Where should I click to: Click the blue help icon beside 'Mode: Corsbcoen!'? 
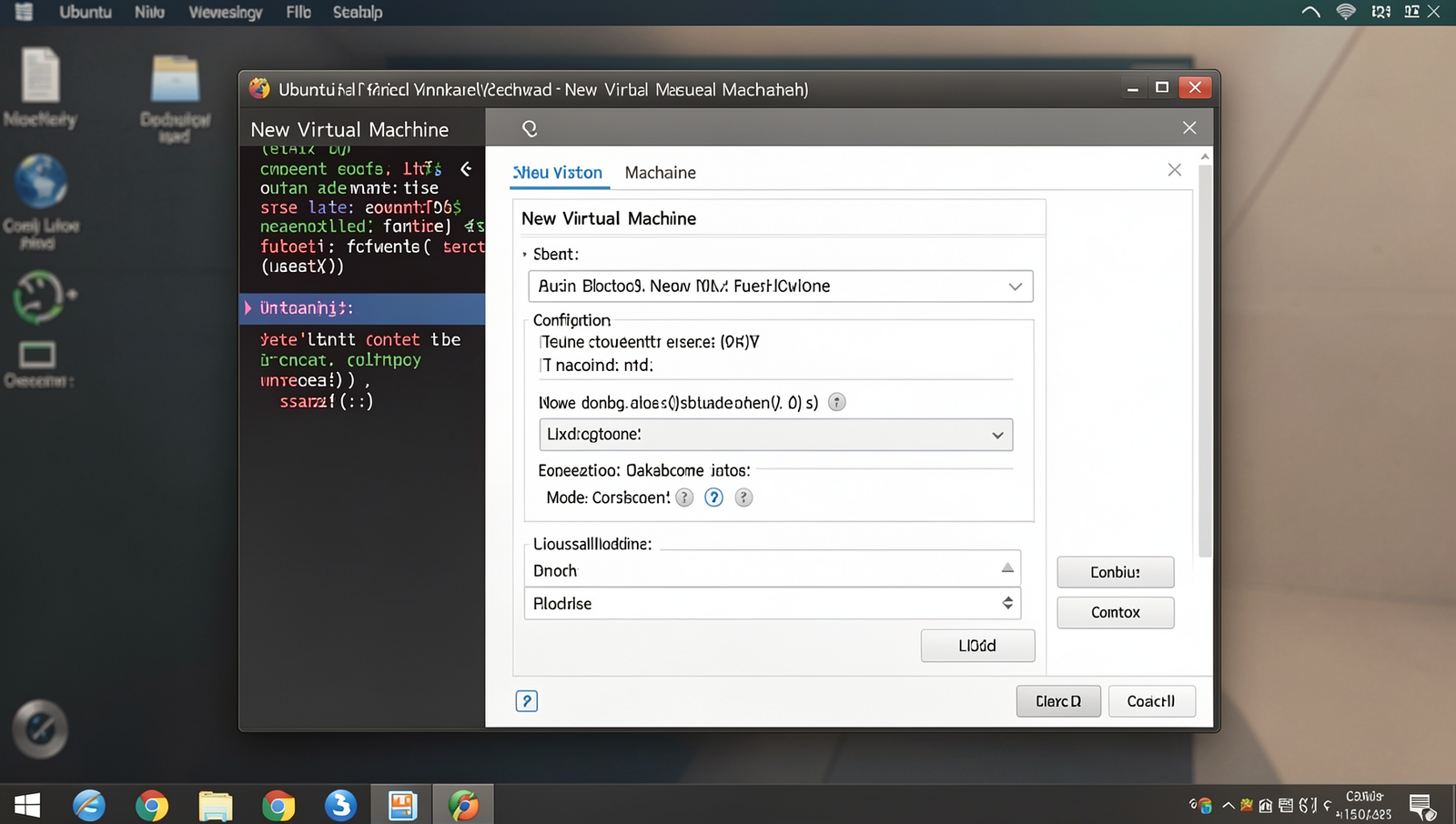(x=714, y=497)
